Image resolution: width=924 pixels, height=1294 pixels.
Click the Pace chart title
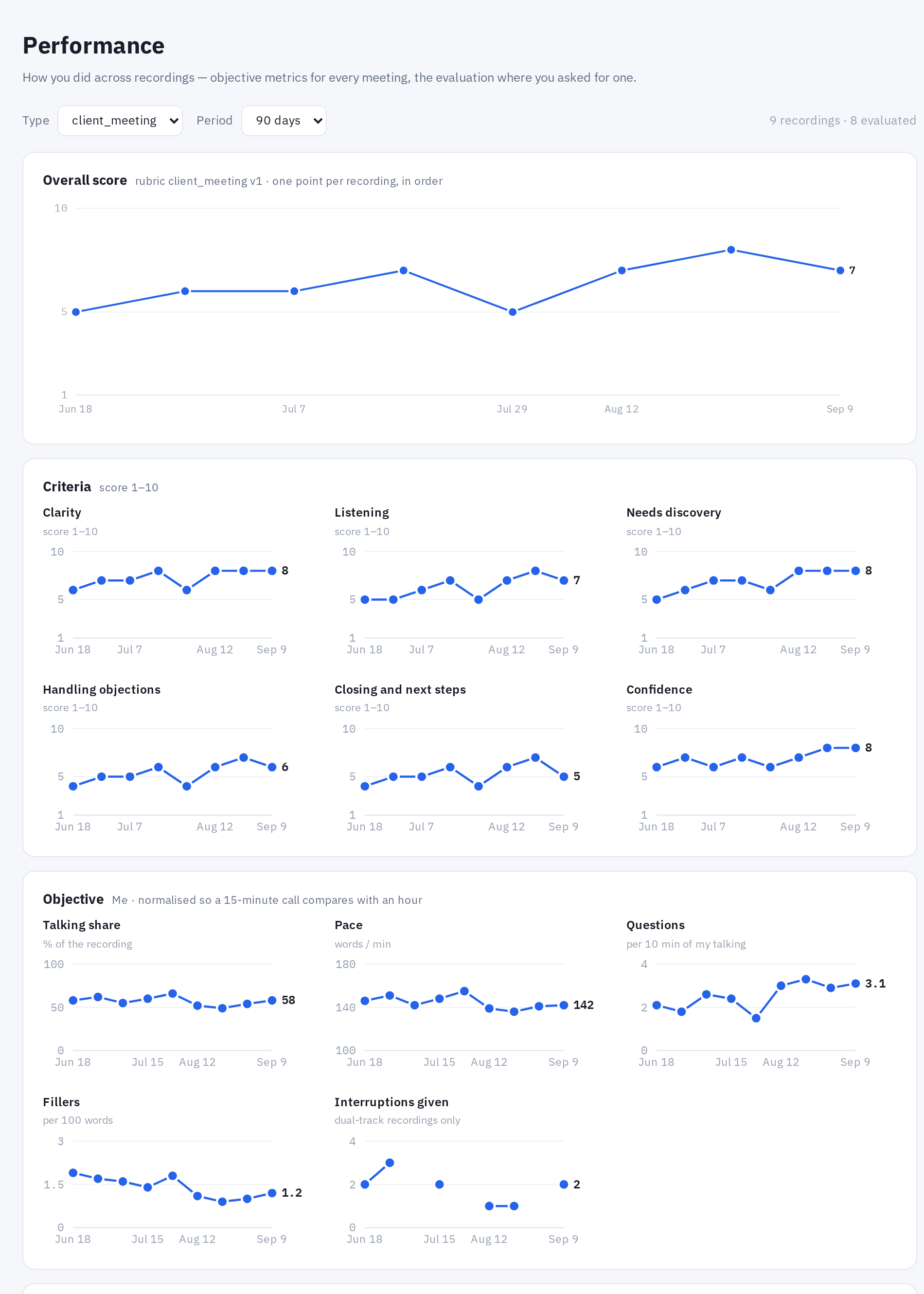[348, 925]
